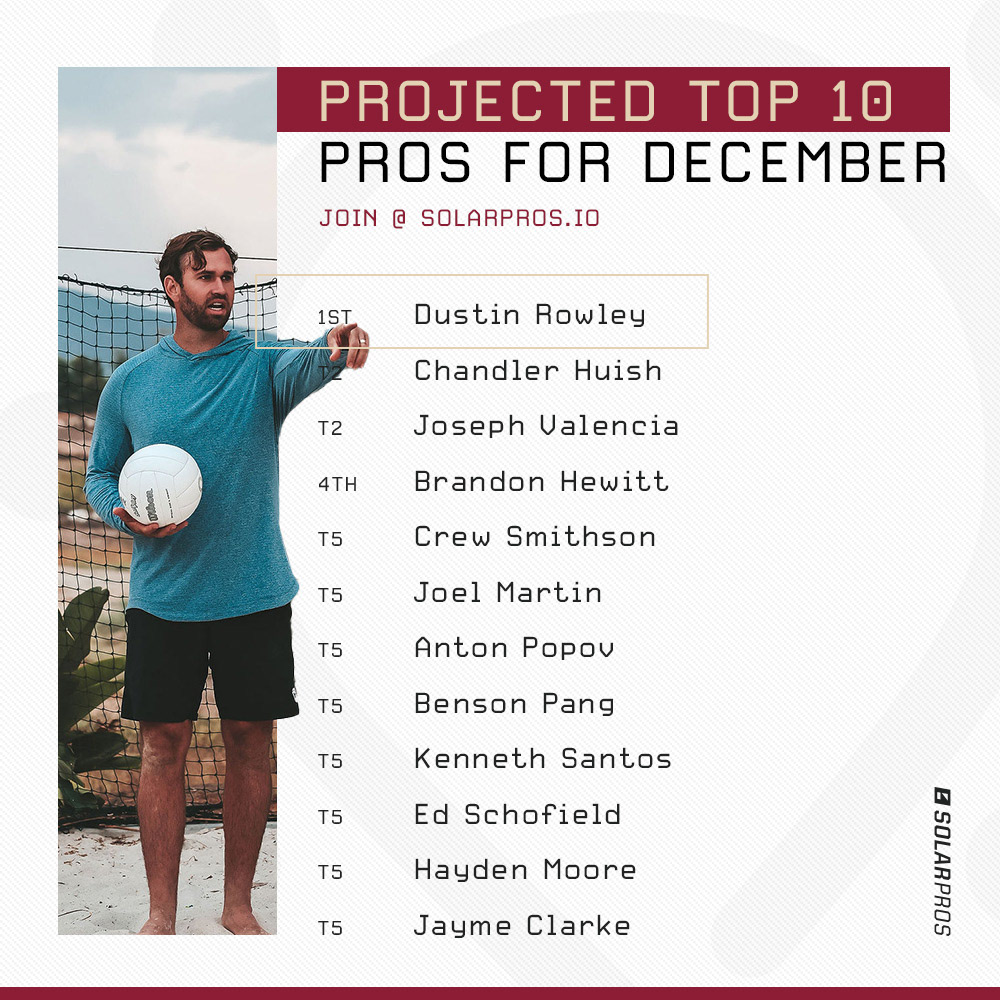Click the Brandon Hewitt entry
The image size is (1000, 1000).
point(540,482)
